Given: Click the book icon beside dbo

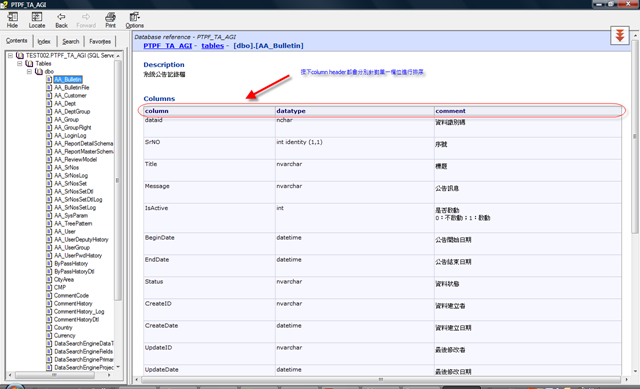Looking at the screenshot, I should point(39,71).
